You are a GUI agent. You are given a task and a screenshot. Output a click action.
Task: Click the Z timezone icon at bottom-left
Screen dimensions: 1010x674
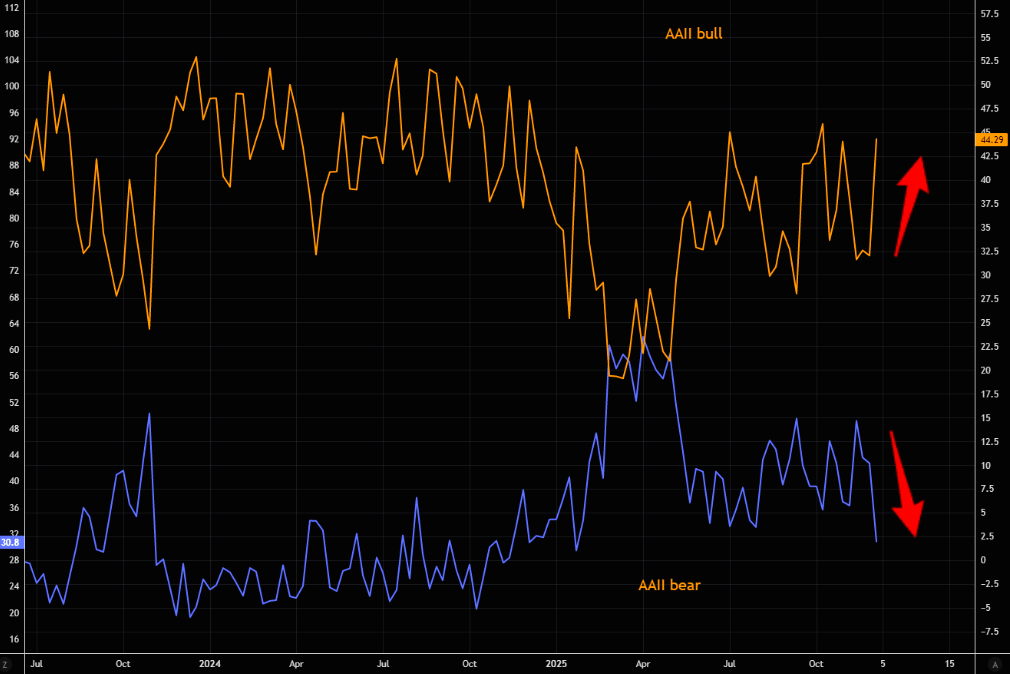coord(6,663)
